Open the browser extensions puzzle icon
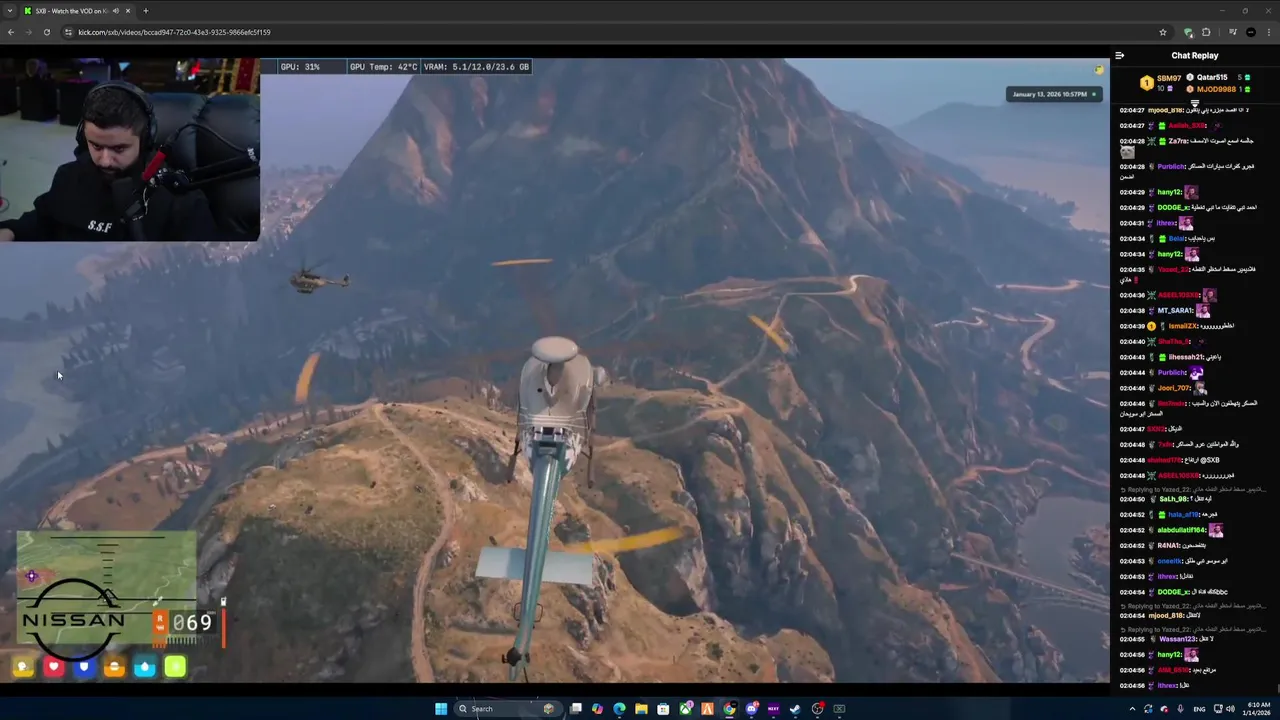 [1206, 32]
